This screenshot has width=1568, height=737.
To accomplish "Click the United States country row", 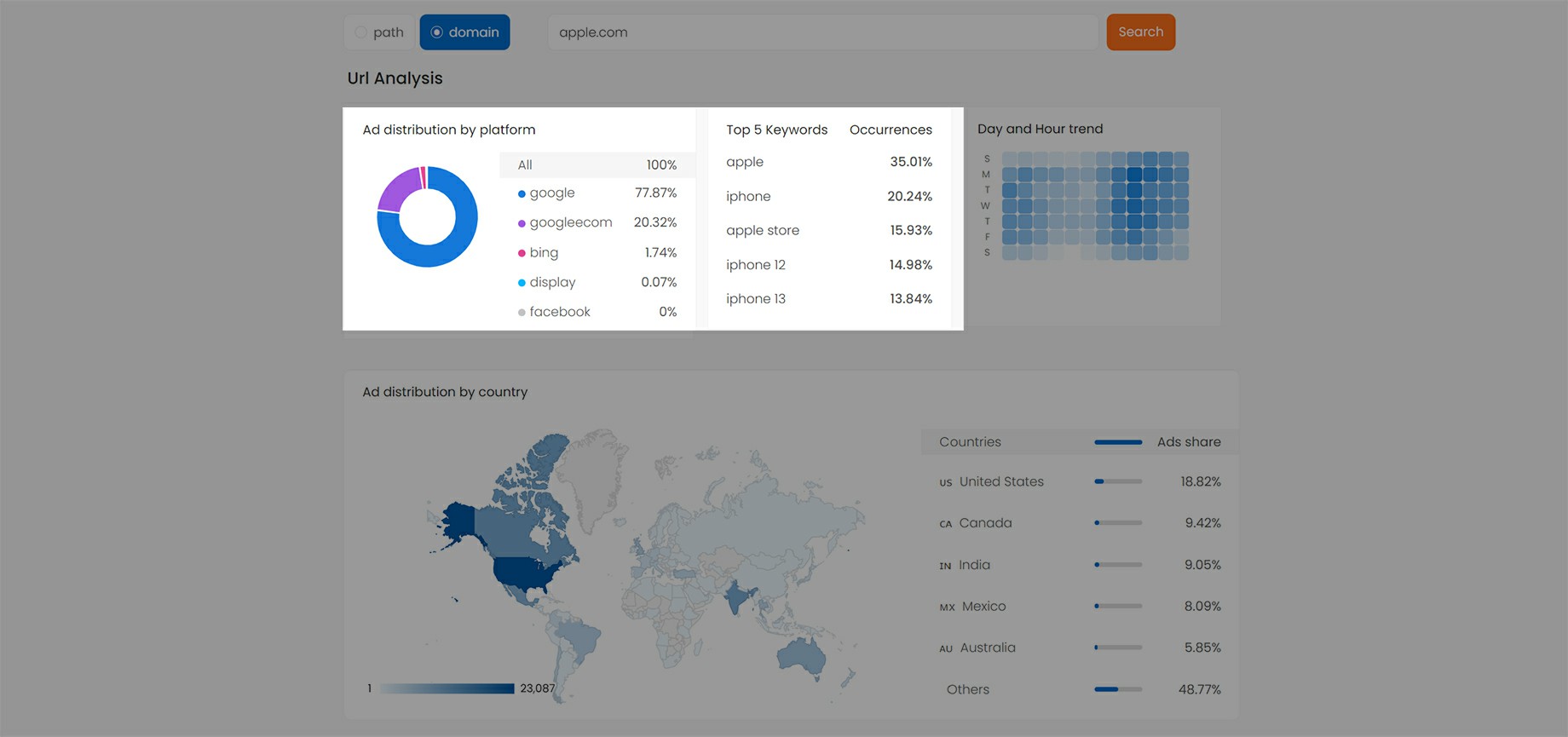I will (1080, 482).
